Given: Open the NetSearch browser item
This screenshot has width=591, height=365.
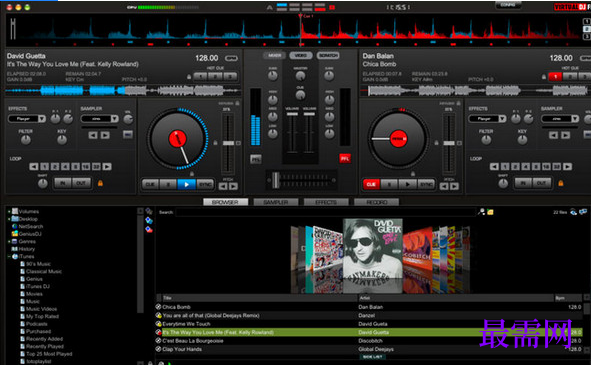Looking at the screenshot, I should [31, 226].
